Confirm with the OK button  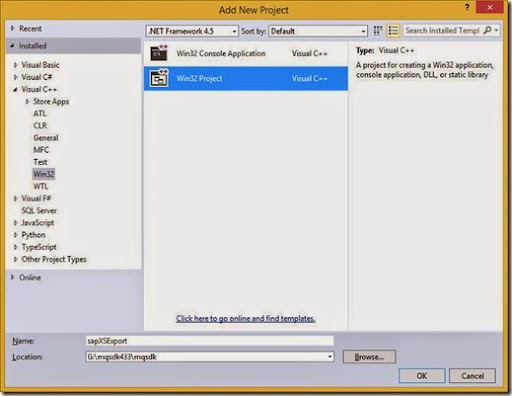click(x=422, y=376)
